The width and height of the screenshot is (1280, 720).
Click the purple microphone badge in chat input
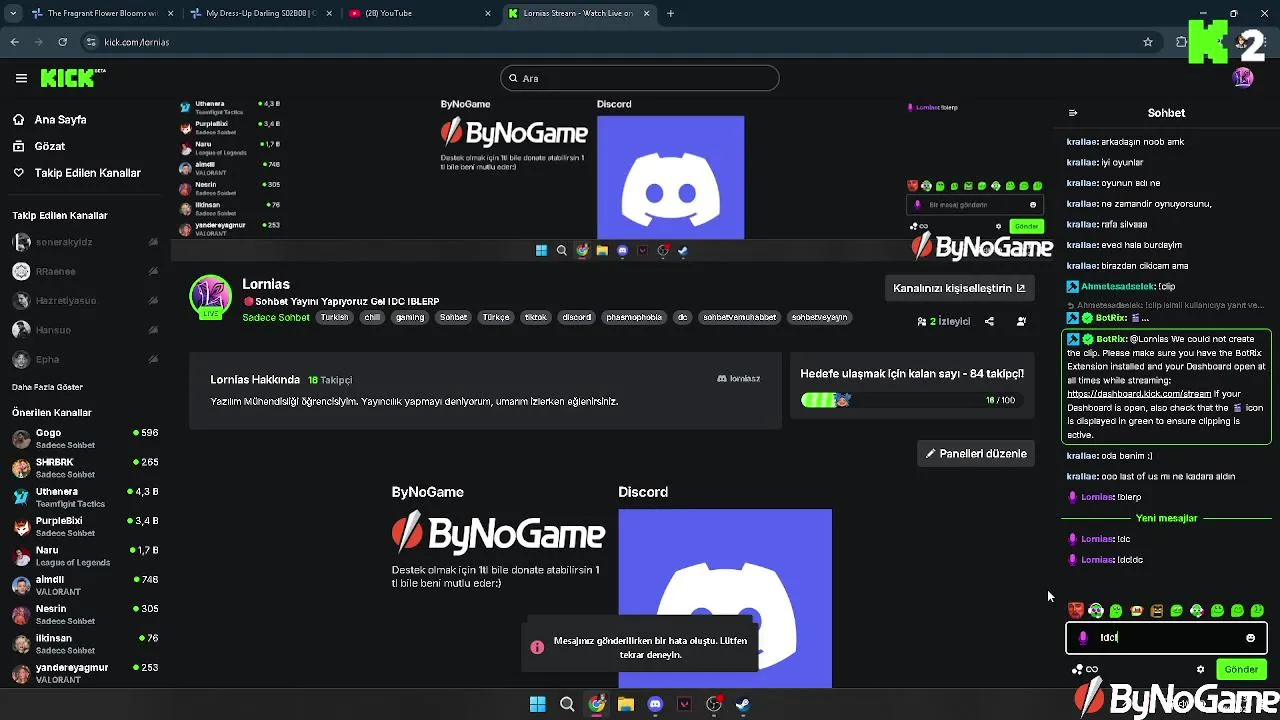1083,637
